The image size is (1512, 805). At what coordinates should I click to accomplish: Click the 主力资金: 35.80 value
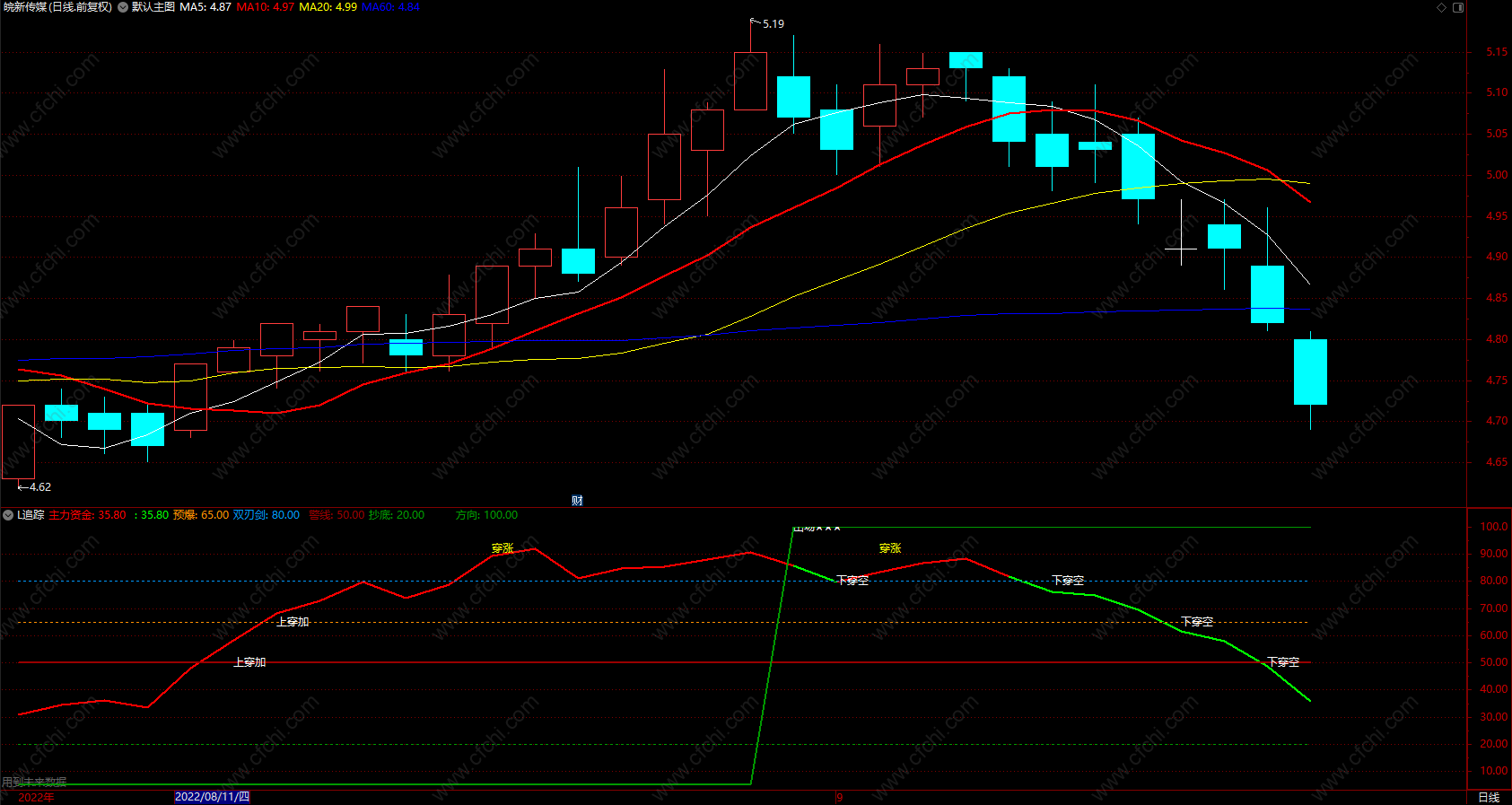point(87,515)
